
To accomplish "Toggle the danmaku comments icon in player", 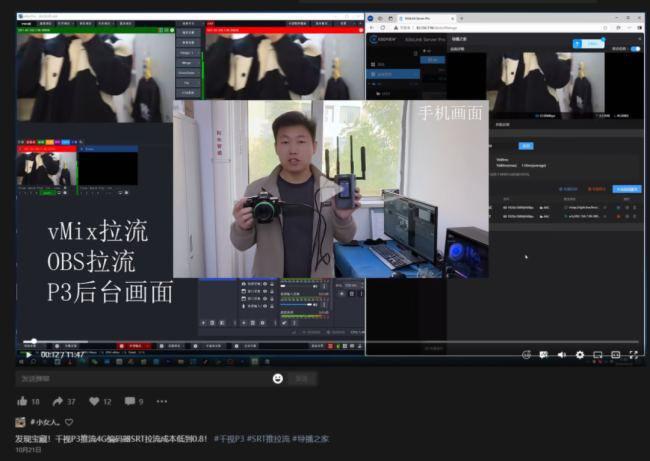I will [544, 355].
